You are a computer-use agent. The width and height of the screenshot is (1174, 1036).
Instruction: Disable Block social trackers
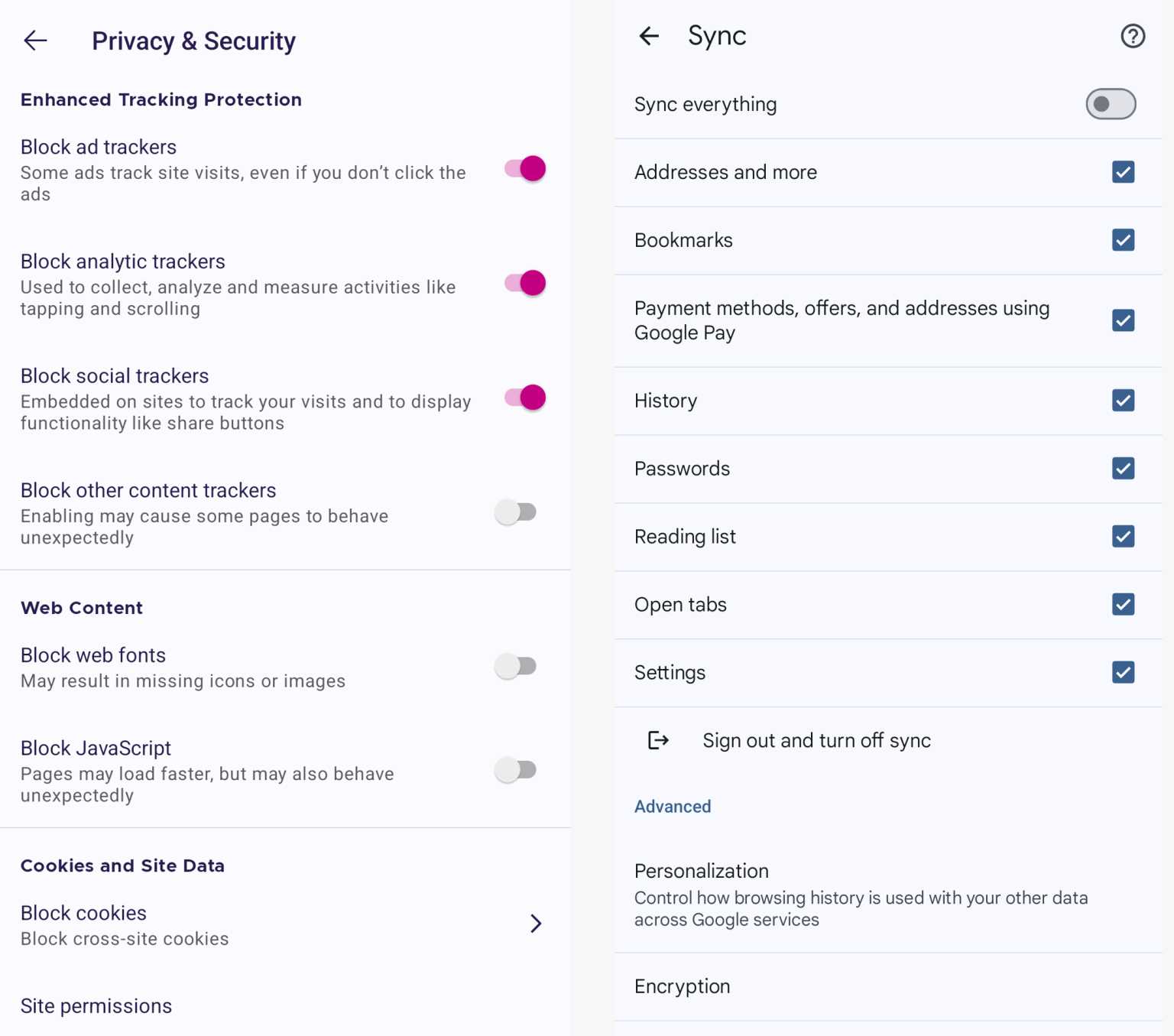523,398
